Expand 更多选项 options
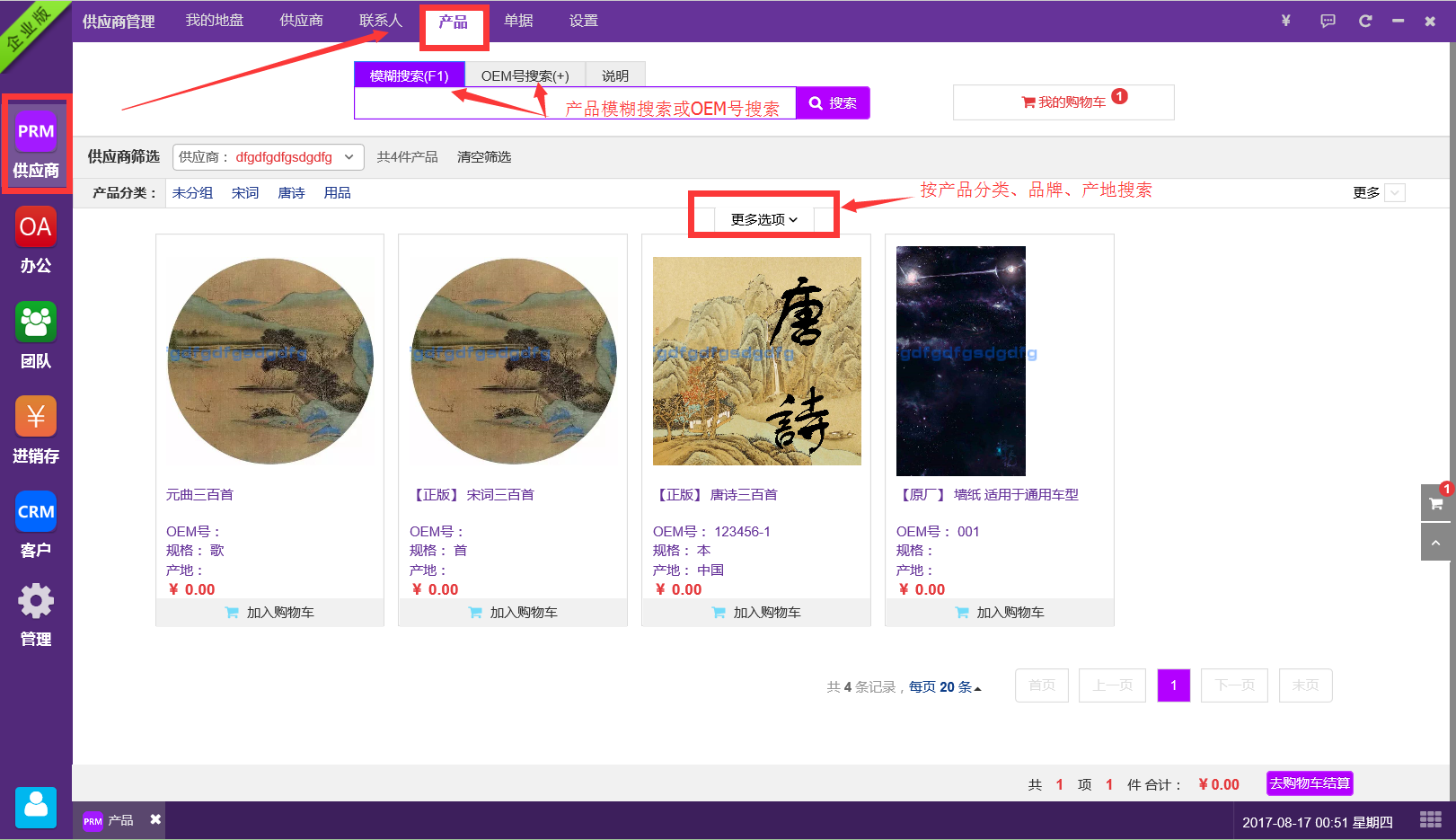 [764, 219]
